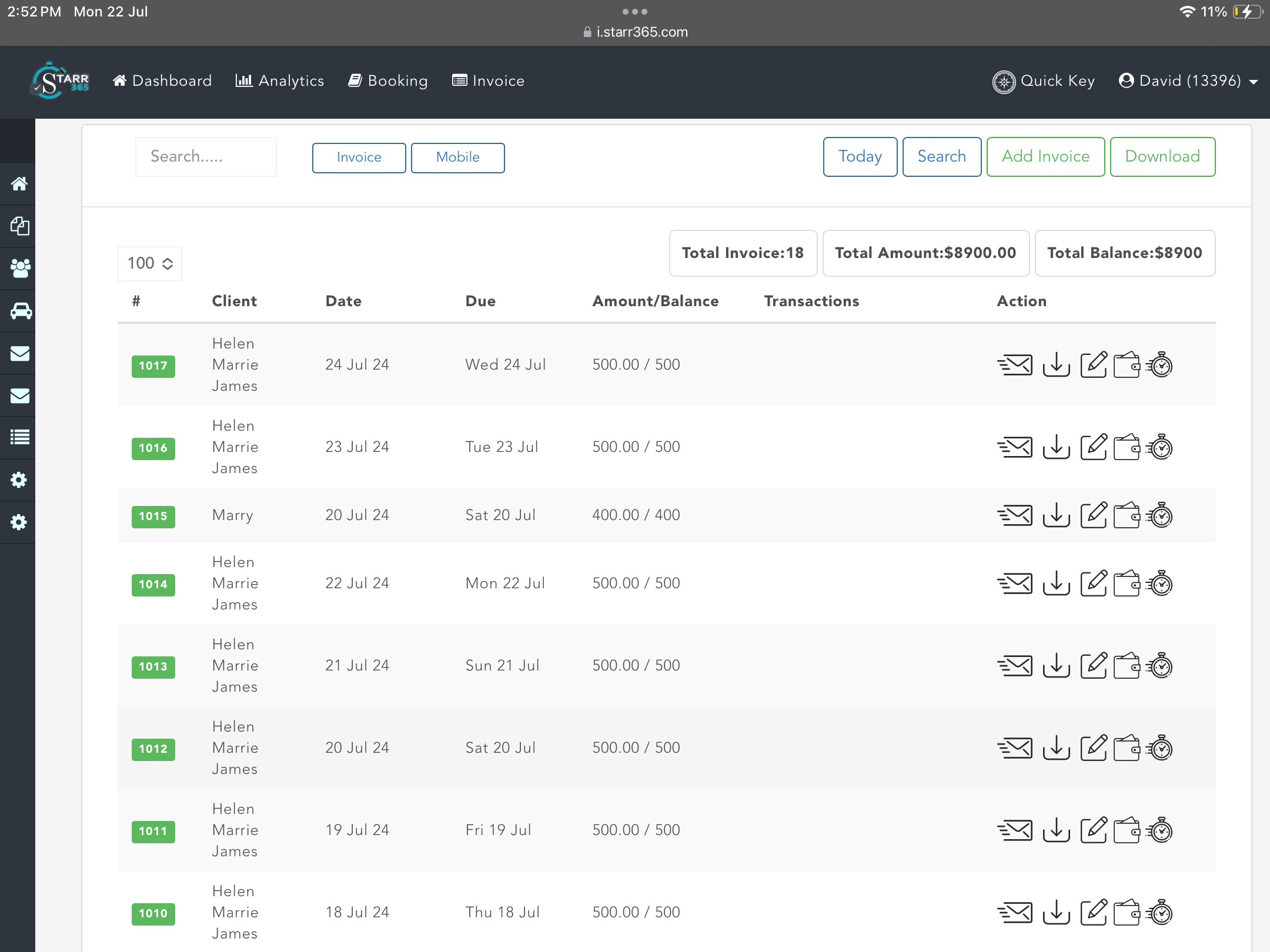Email invoice 1017 using envelope icon
Viewport: 1270px width, 952px height.
1015,365
